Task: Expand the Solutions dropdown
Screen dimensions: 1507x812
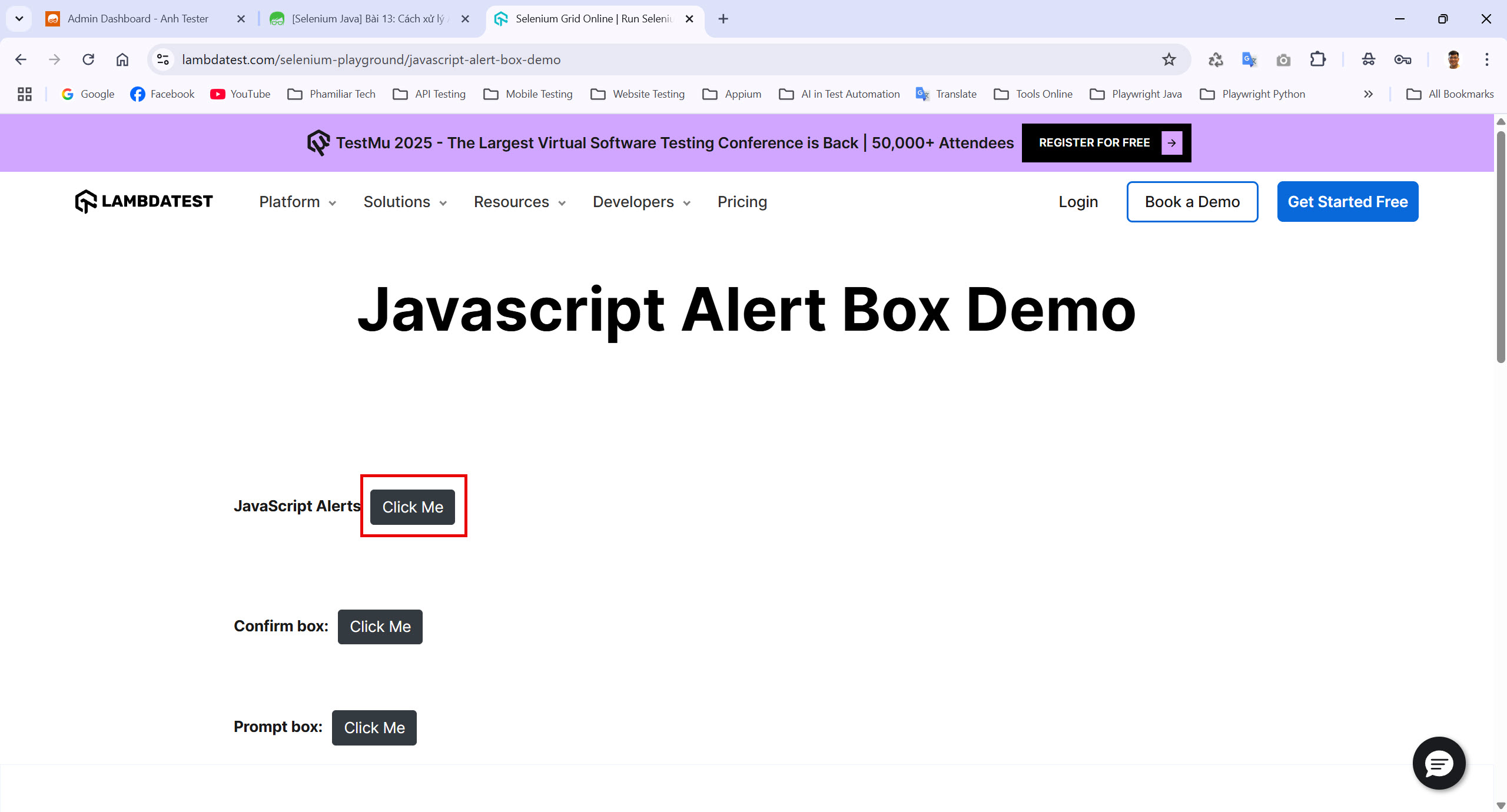Action: pos(405,202)
